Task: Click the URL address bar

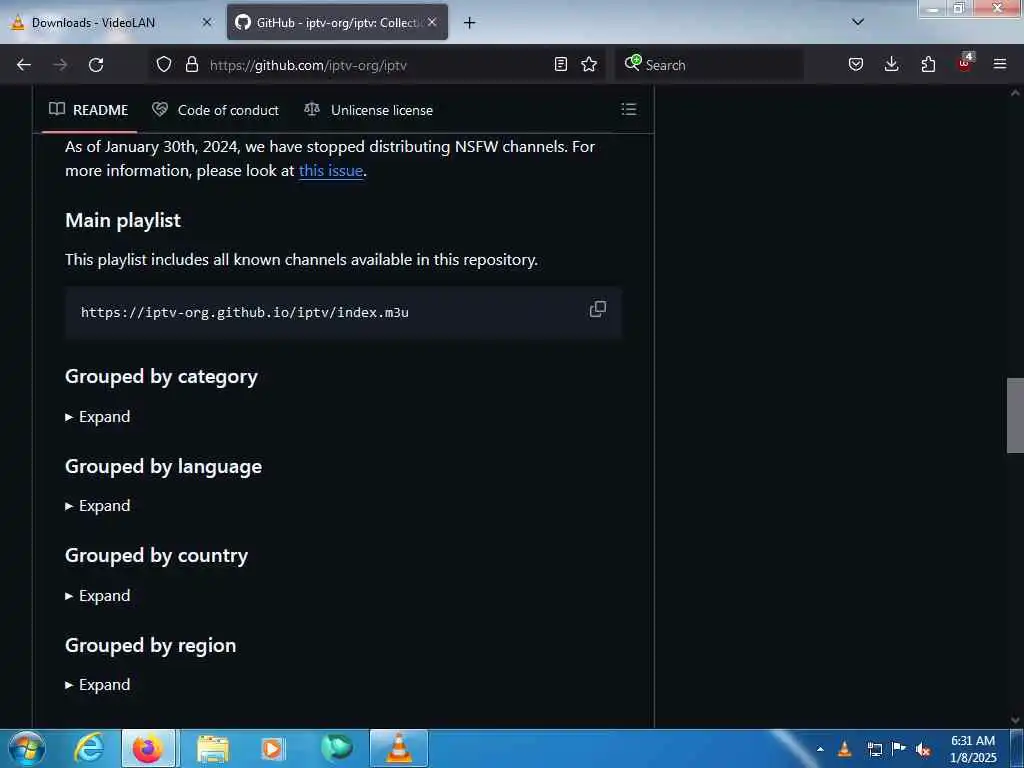Action: [x=376, y=65]
